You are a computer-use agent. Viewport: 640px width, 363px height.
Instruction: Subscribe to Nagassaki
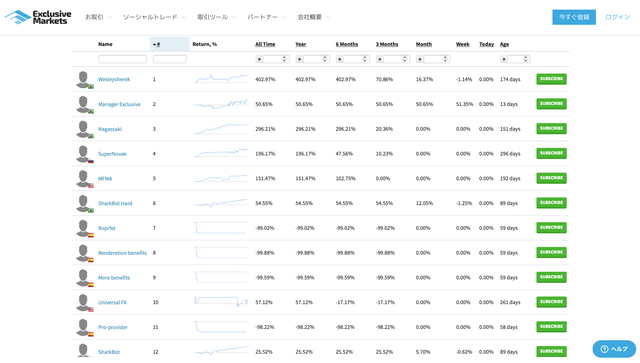[551, 129]
